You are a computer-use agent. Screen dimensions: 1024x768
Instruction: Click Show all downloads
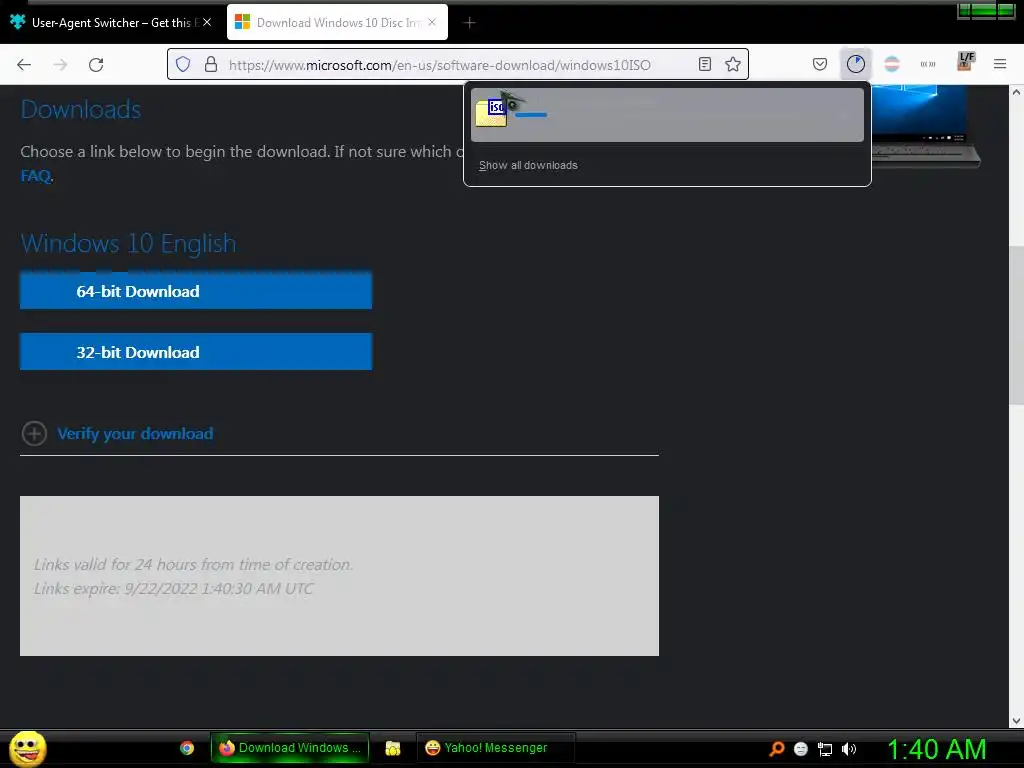coord(528,165)
